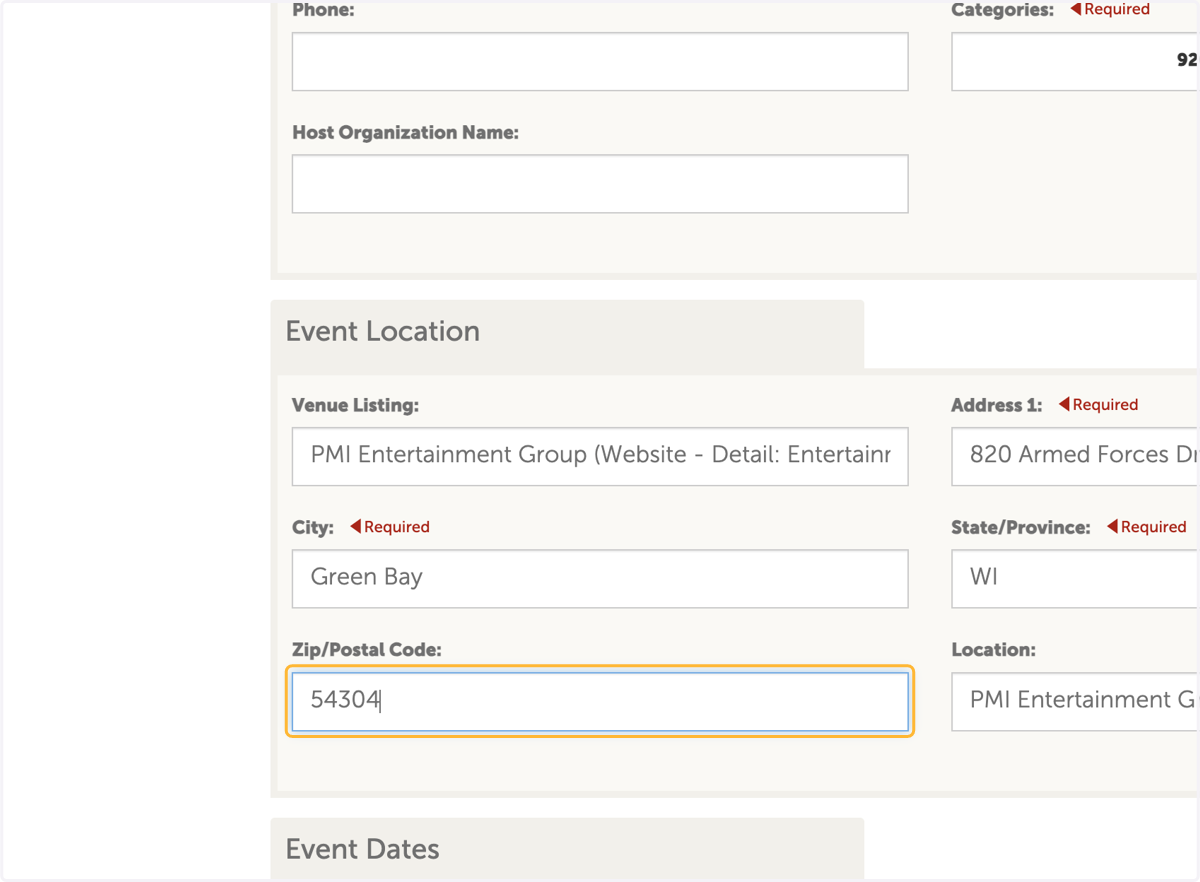
Task: Click the Required marker next to Address 1
Action: (1098, 405)
